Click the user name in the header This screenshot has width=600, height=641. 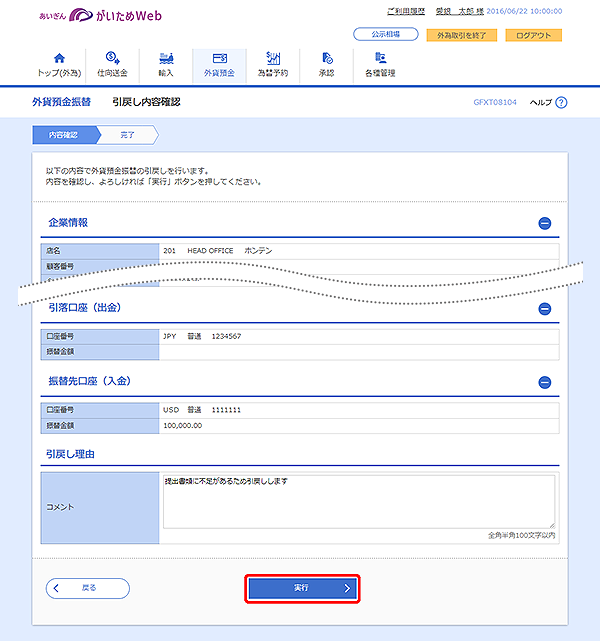[x=460, y=11]
